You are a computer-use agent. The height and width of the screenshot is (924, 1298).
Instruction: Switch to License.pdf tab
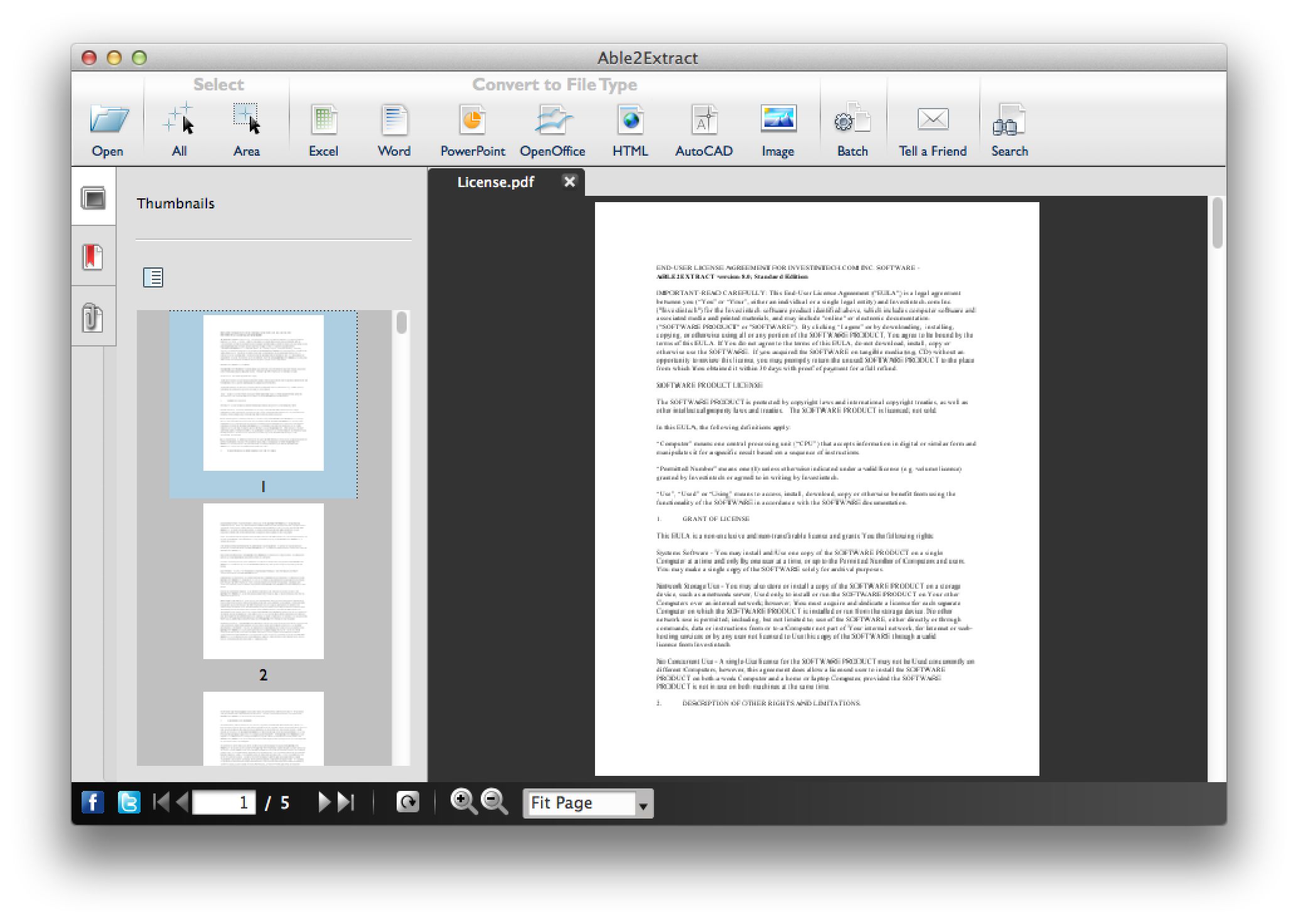[x=496, y=182]
